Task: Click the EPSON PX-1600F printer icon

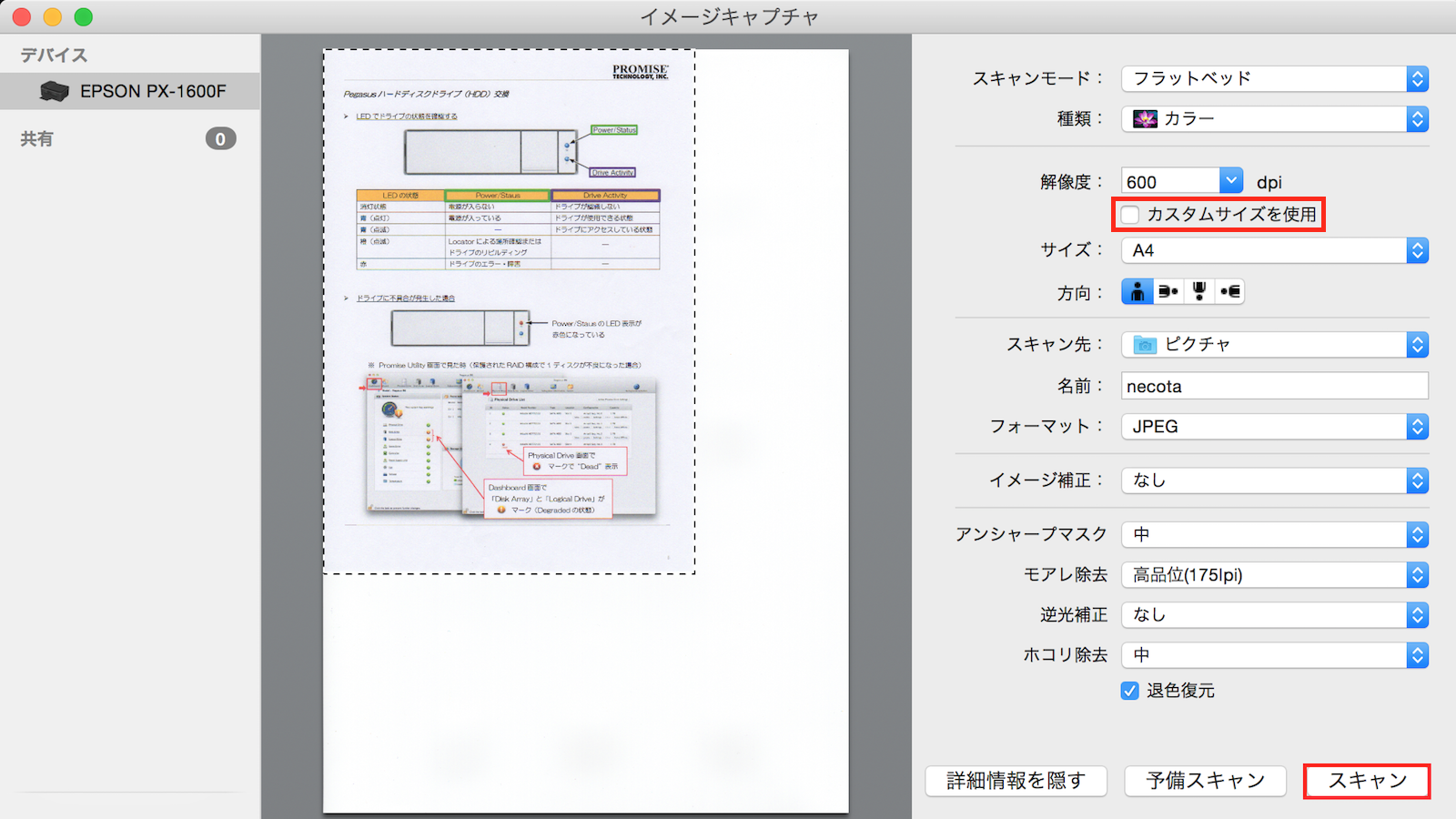Action: tap(55, 91)
